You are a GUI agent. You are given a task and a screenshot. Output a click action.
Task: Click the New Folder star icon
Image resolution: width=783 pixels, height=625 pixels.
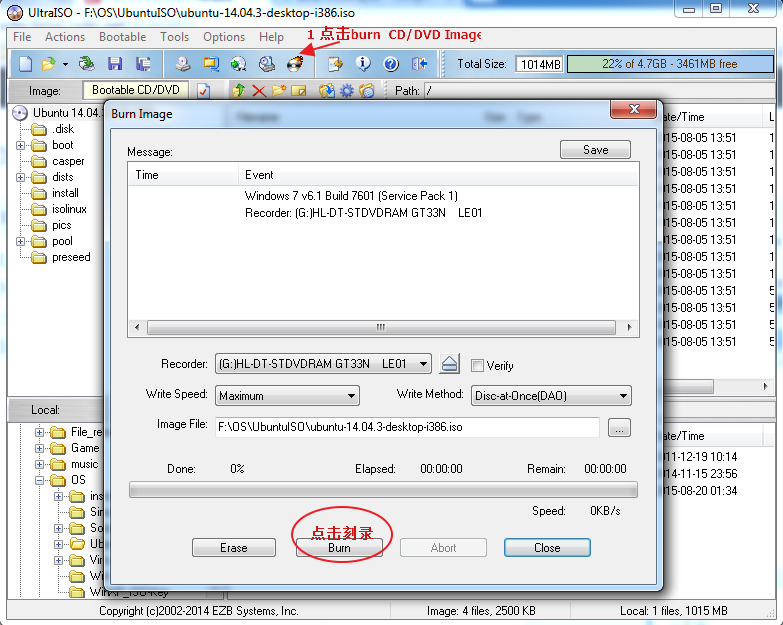click(x=279, y=91)
